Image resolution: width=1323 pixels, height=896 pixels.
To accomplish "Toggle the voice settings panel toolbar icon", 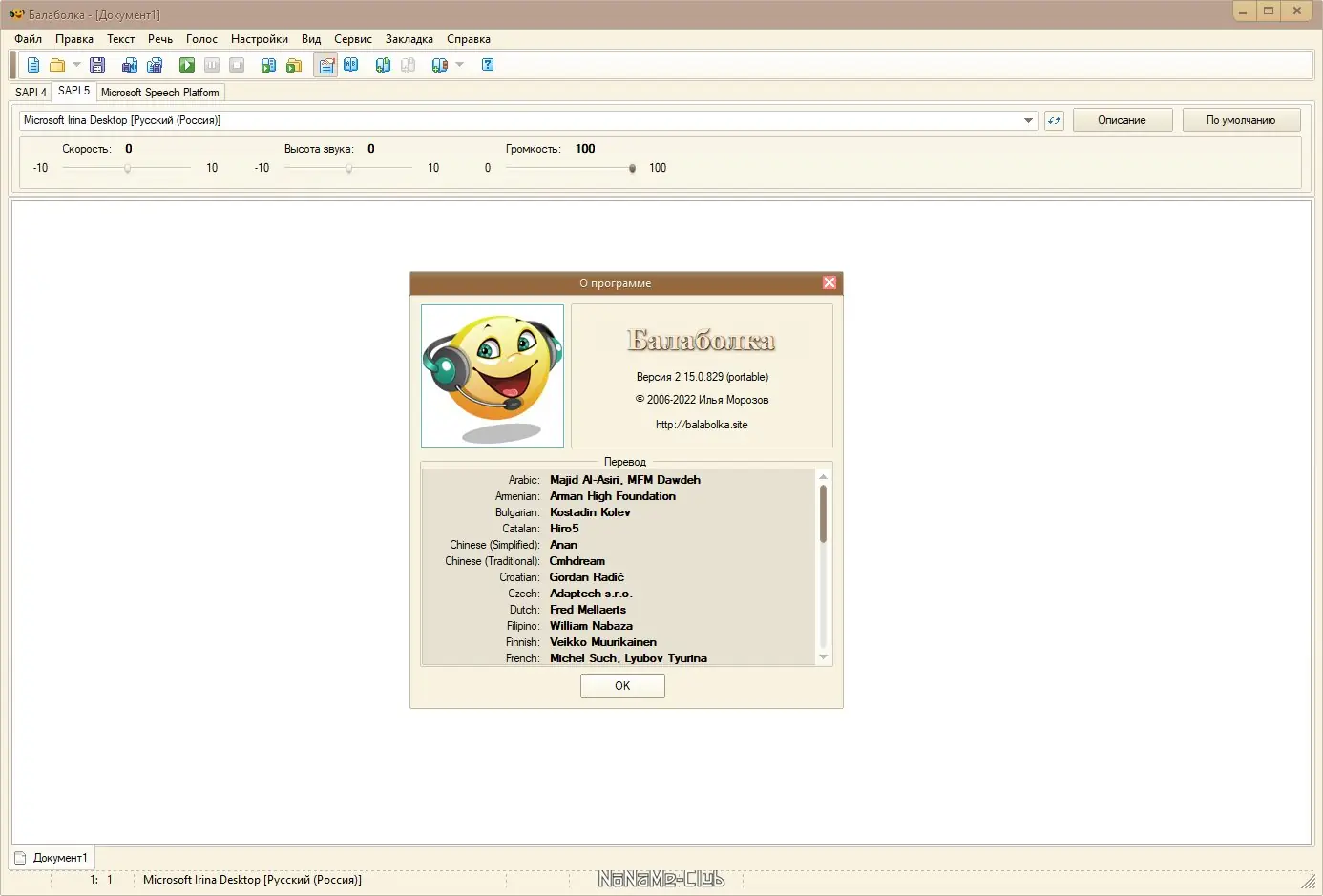I will click(x=326, y=65).
